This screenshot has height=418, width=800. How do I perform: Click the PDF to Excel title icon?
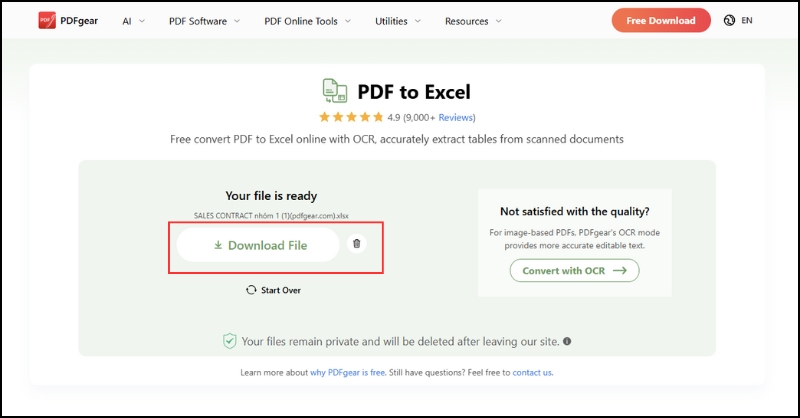click(x=335, y=91)
